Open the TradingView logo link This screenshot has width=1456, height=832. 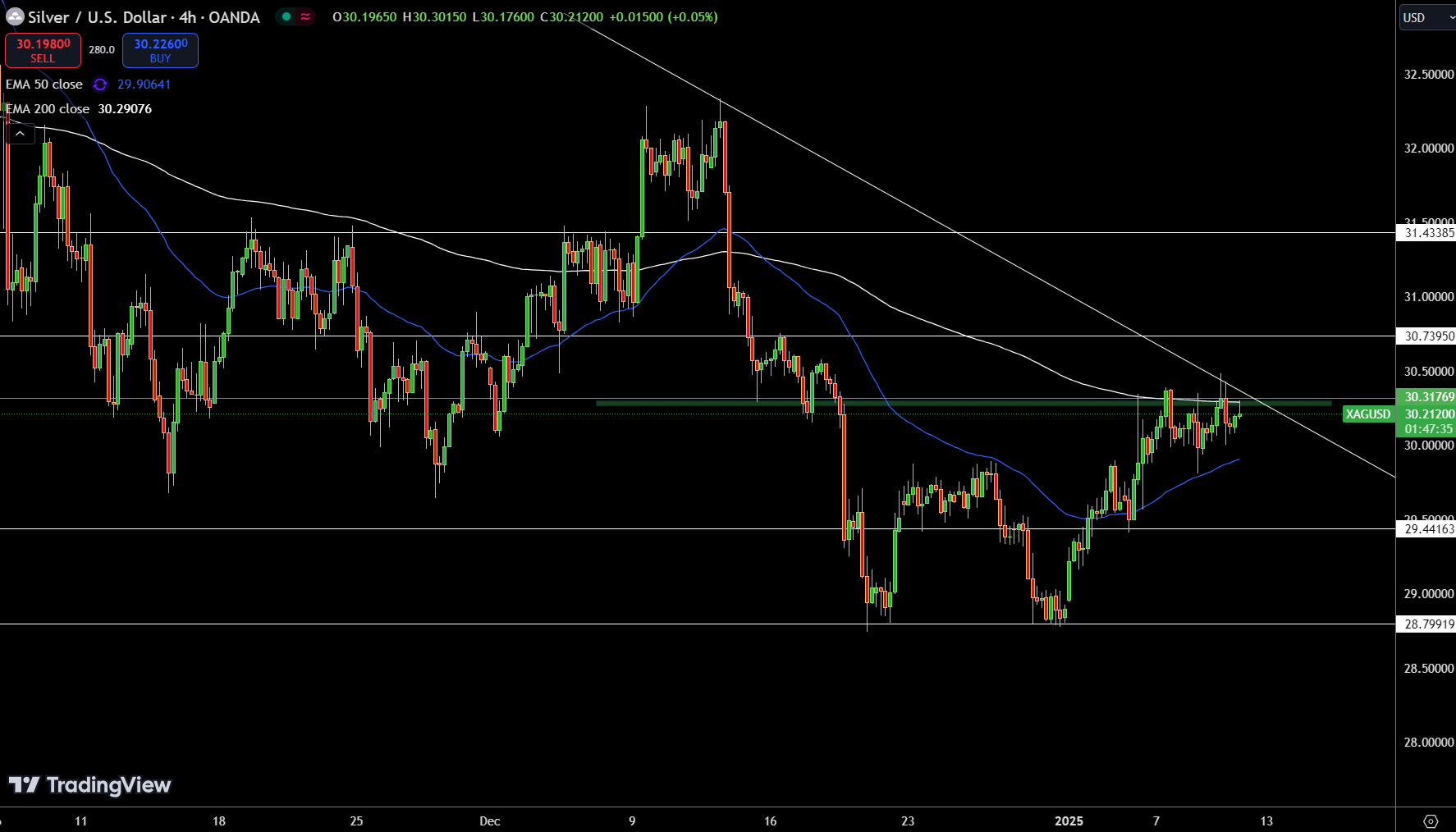click(90, 785)
